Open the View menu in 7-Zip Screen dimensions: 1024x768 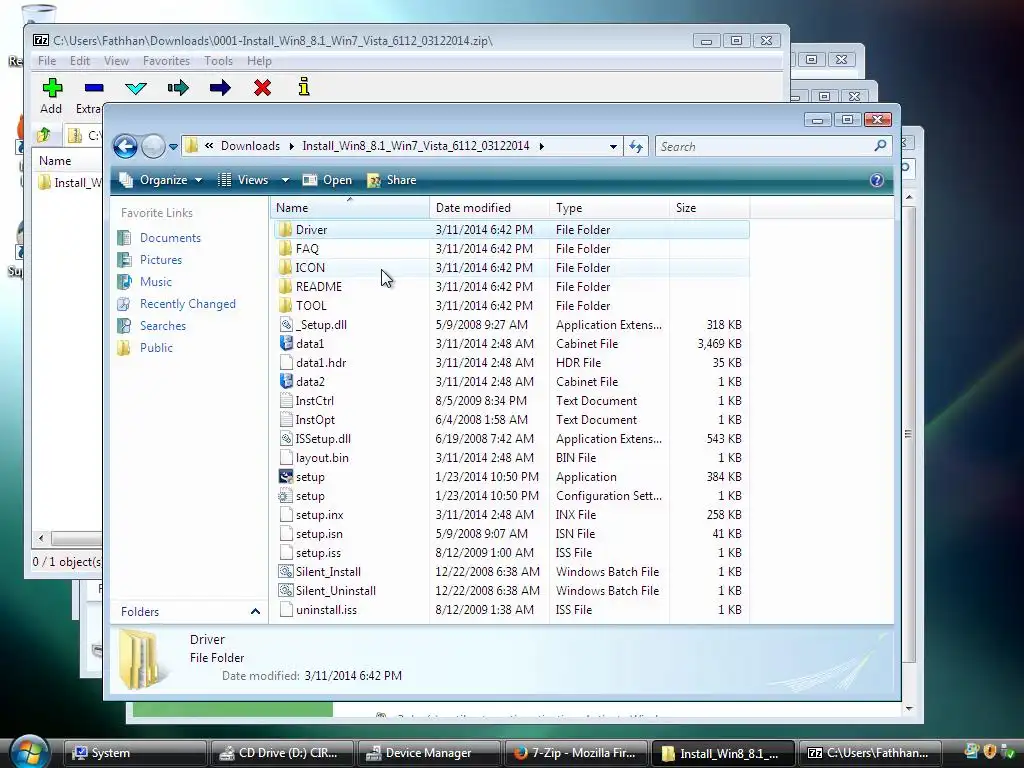point(116,61)
